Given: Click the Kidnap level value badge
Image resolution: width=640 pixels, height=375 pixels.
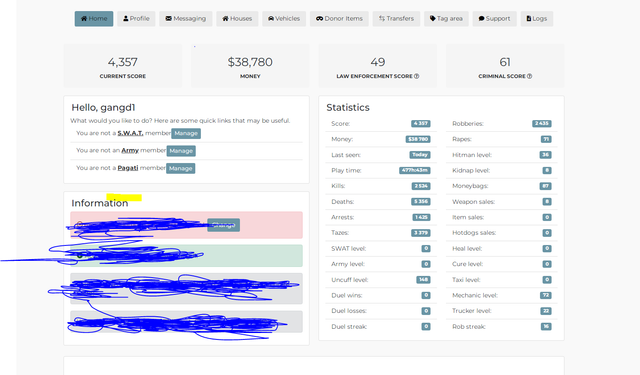Looking at the screenshot, I should tap(547, 170).
